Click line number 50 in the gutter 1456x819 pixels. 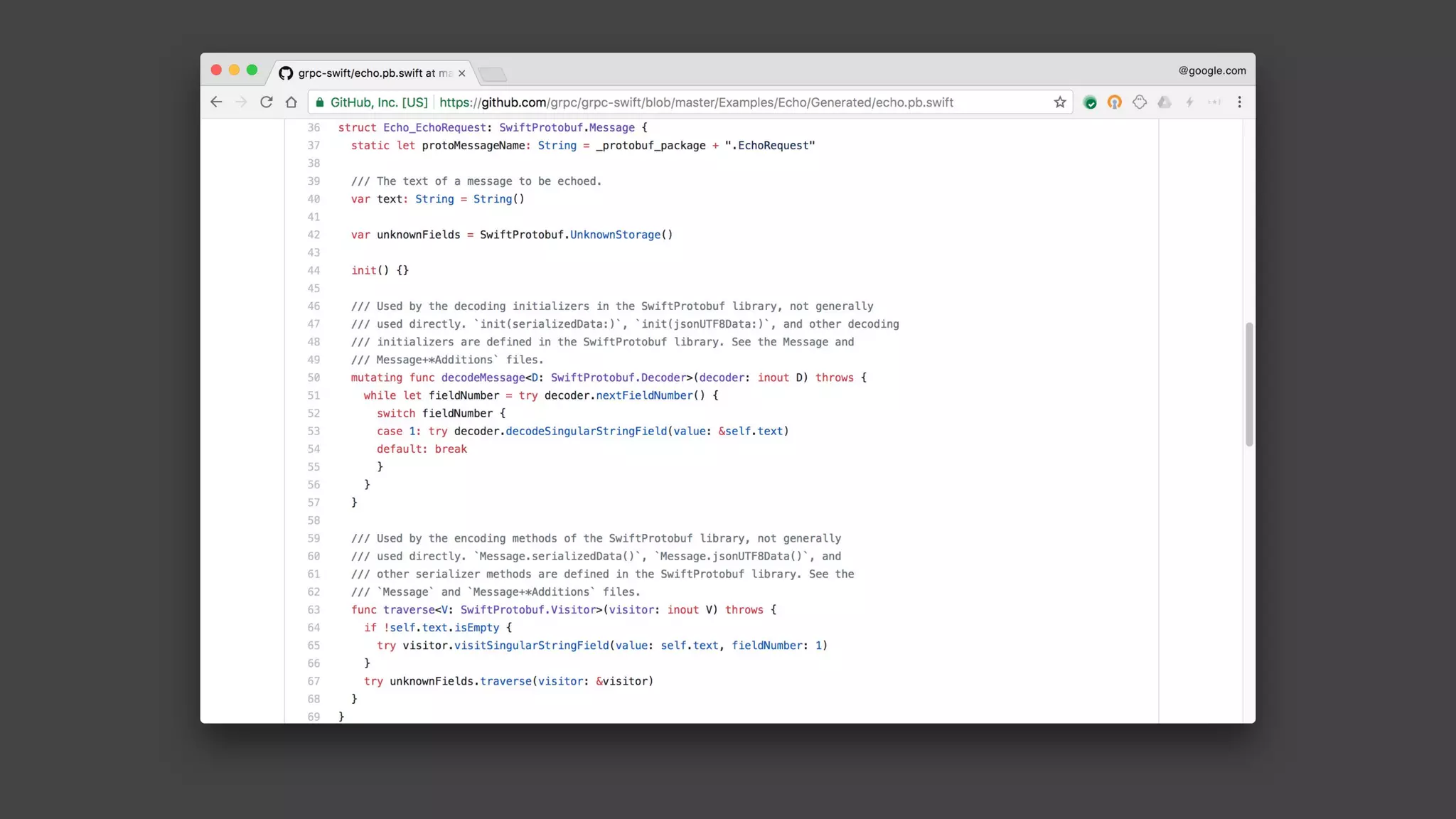click(x=314, y=378)
